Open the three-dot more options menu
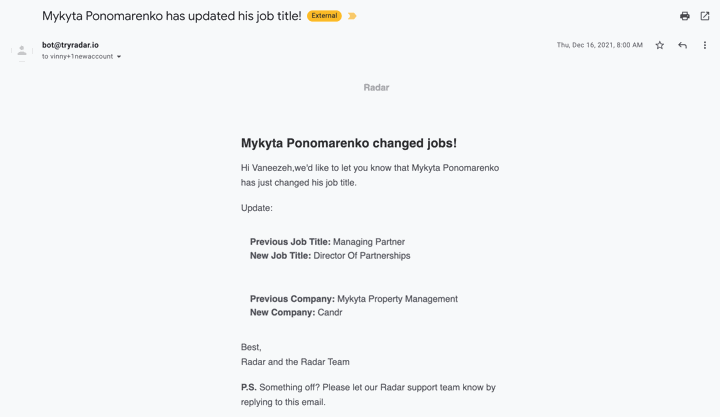Image resolution: width=720 pixels, height=417 pixels. tap(704, 45)
